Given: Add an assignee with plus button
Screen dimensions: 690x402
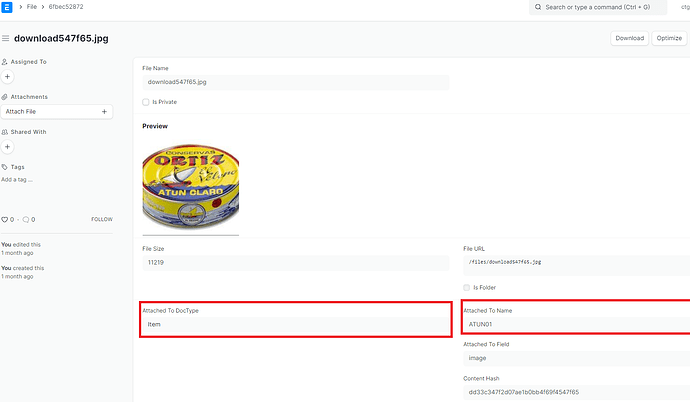Looking at the screenshot, I should click(7, 77).
